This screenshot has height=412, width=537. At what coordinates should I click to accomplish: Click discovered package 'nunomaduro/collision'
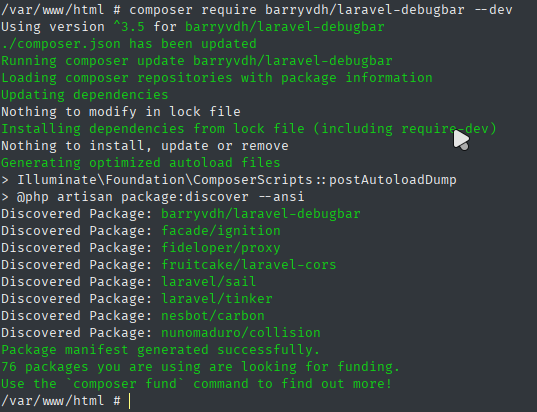[241, 333]
